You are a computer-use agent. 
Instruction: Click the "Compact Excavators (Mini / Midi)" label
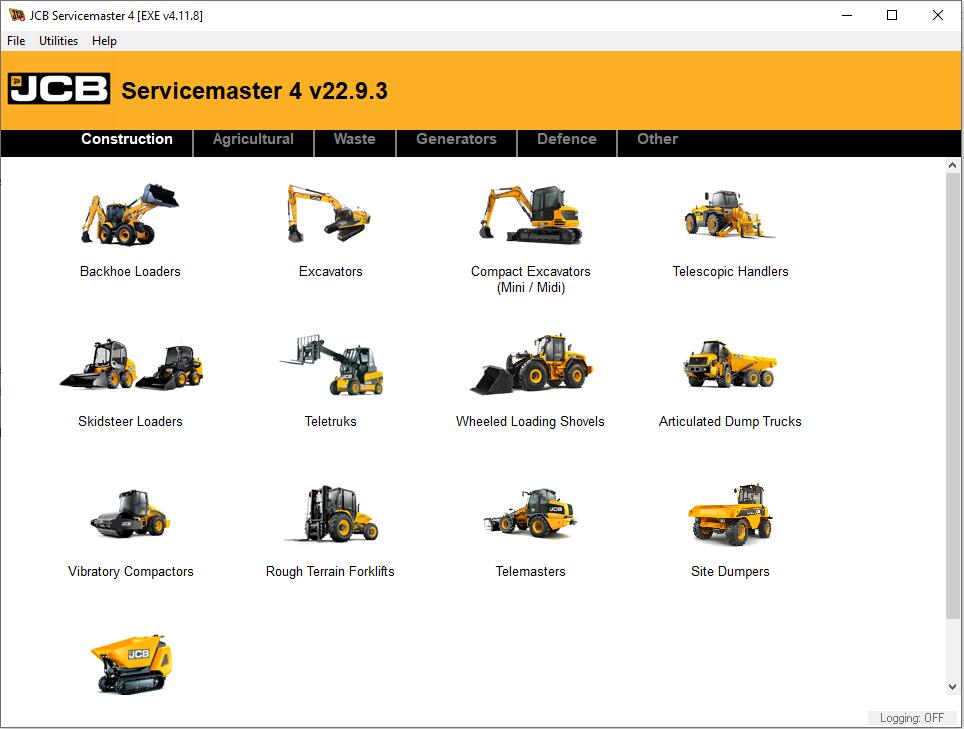[531, 279]
